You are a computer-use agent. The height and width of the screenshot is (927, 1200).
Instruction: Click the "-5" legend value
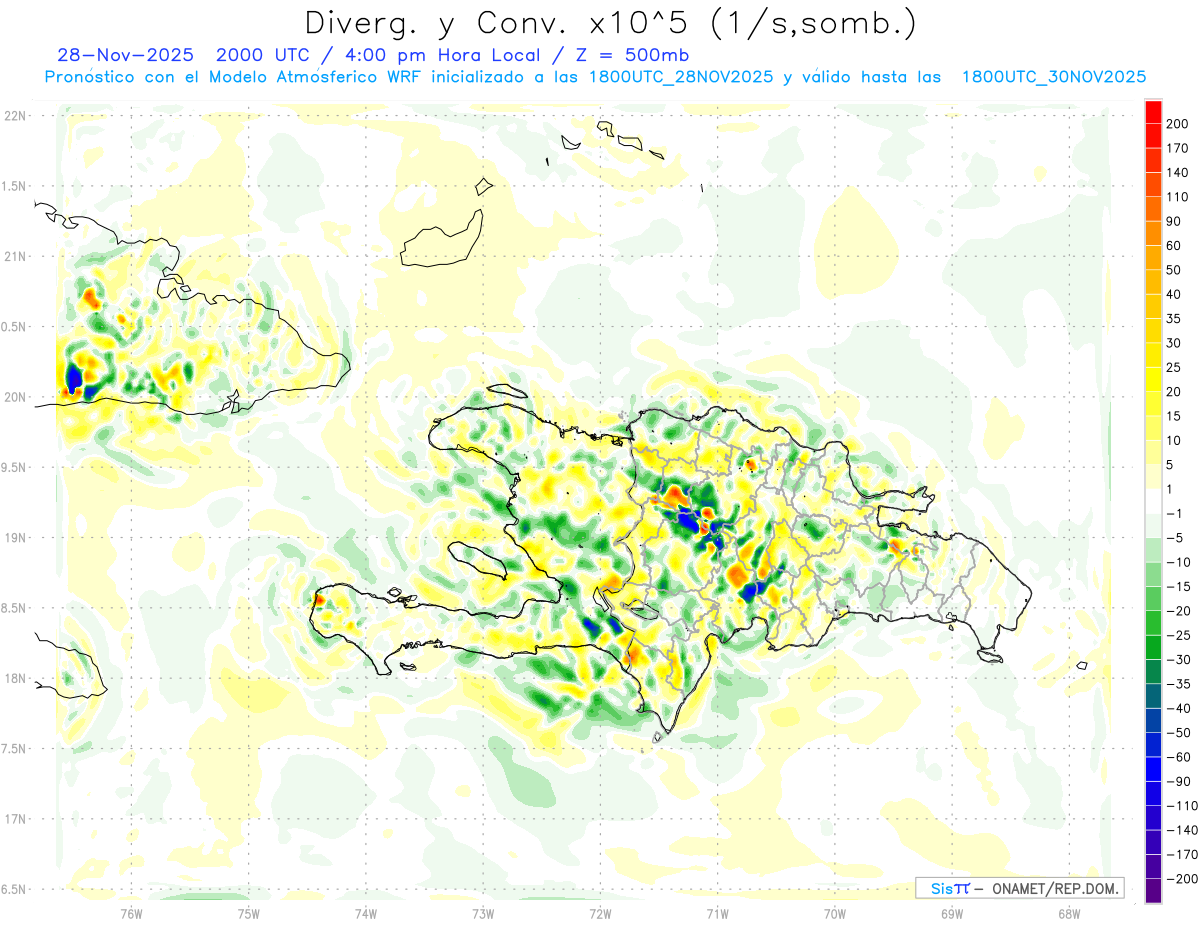(x=1175, y=538)
